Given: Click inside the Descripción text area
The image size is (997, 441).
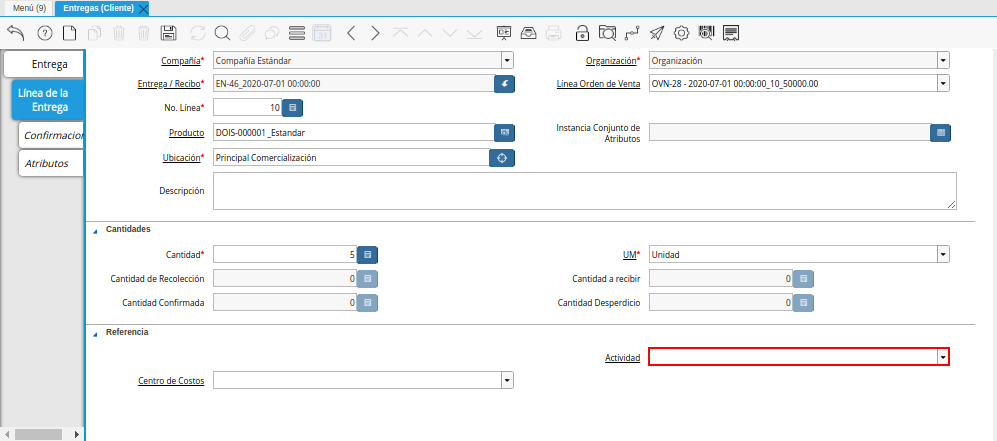Looking at the screenshot, I should [584, 191].
